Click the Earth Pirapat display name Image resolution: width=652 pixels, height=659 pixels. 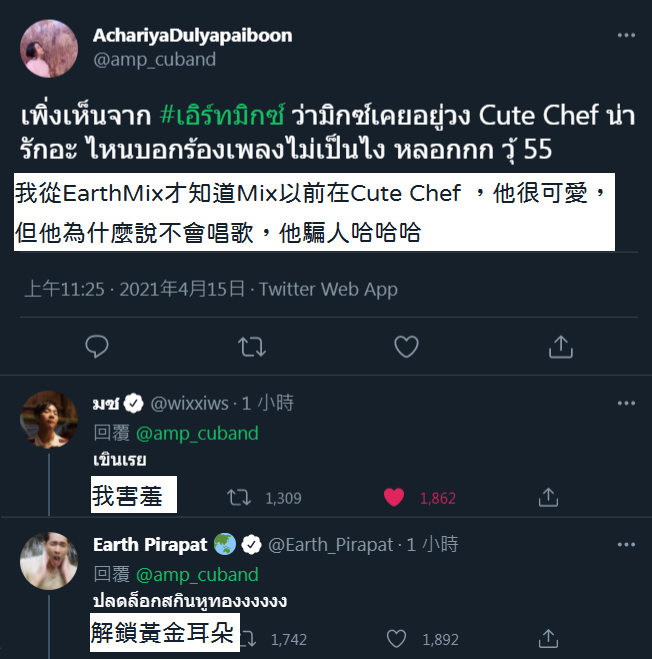[x=150, y=545]
